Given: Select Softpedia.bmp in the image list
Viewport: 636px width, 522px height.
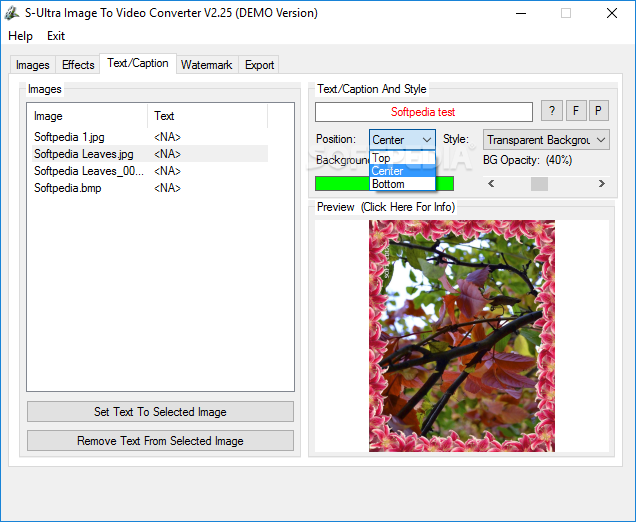Looking at the screenshot, I should (x=150, y=188).
